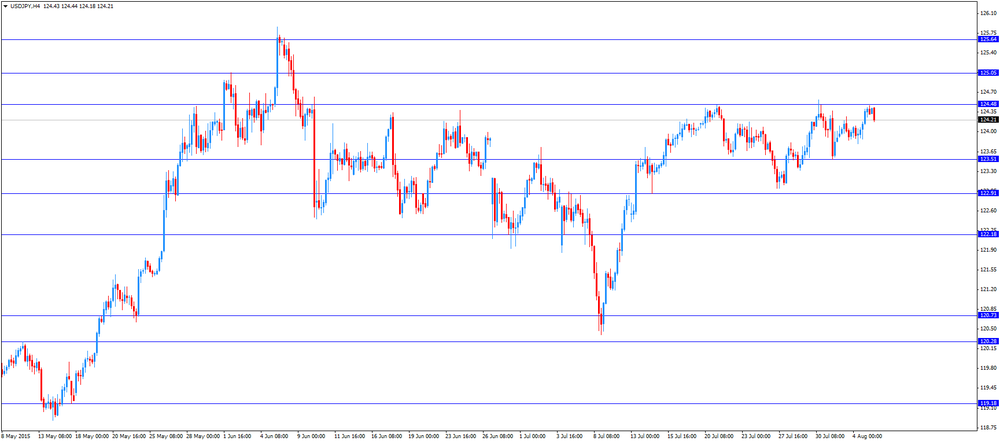Select the 122.18 horizontal line price label

point(987,235)
